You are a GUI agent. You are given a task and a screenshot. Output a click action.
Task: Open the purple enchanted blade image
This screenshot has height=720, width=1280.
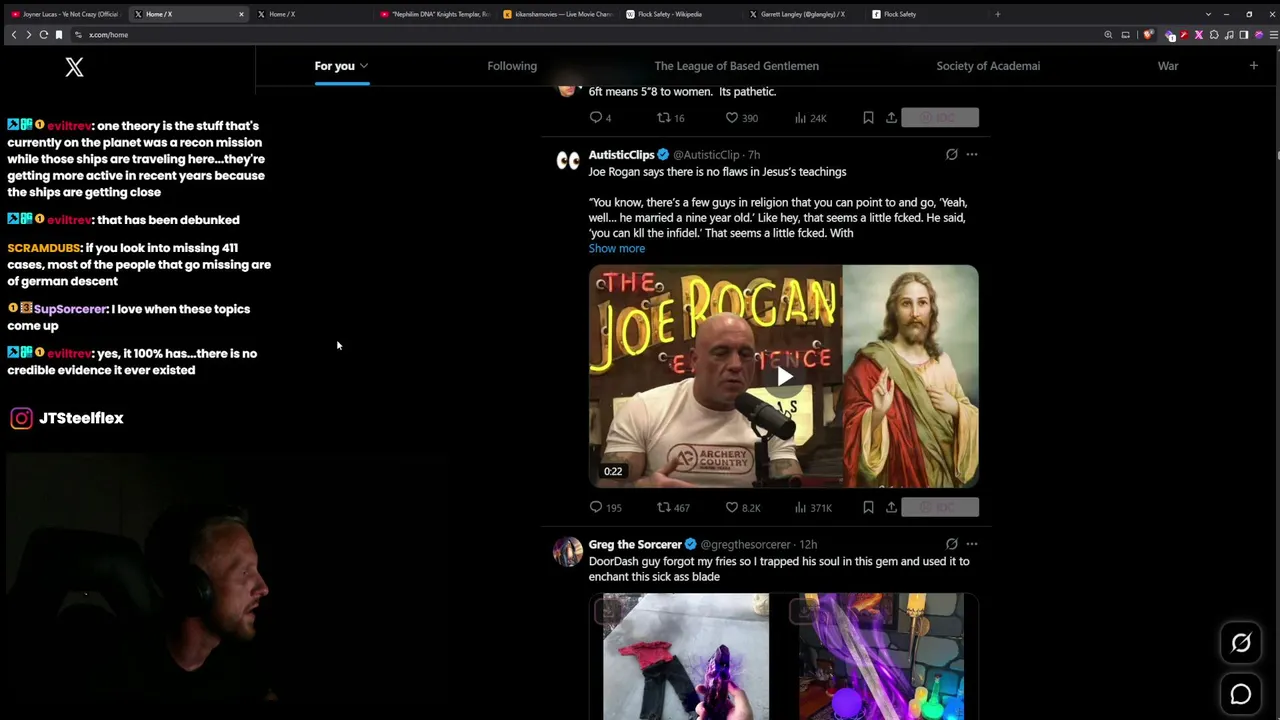882,656
